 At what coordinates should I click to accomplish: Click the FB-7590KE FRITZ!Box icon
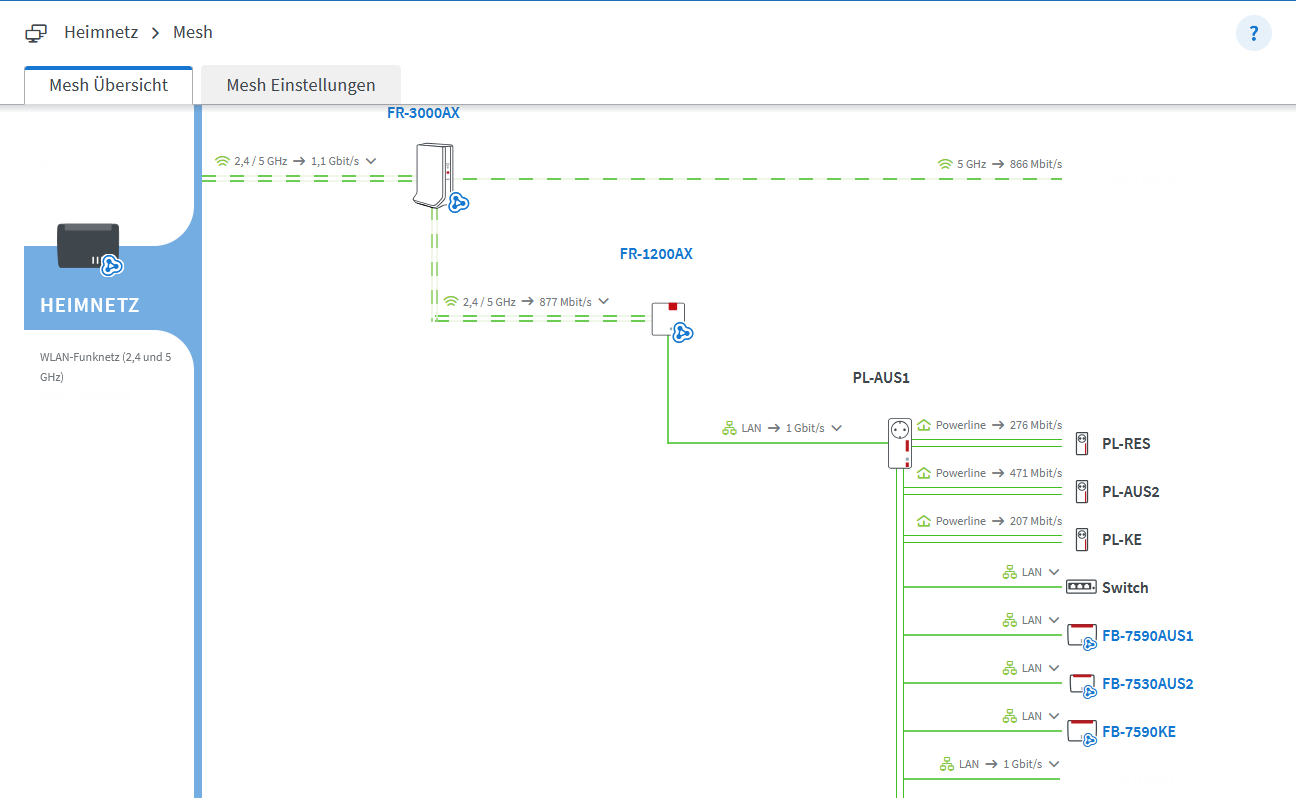tap(1082, 732)
